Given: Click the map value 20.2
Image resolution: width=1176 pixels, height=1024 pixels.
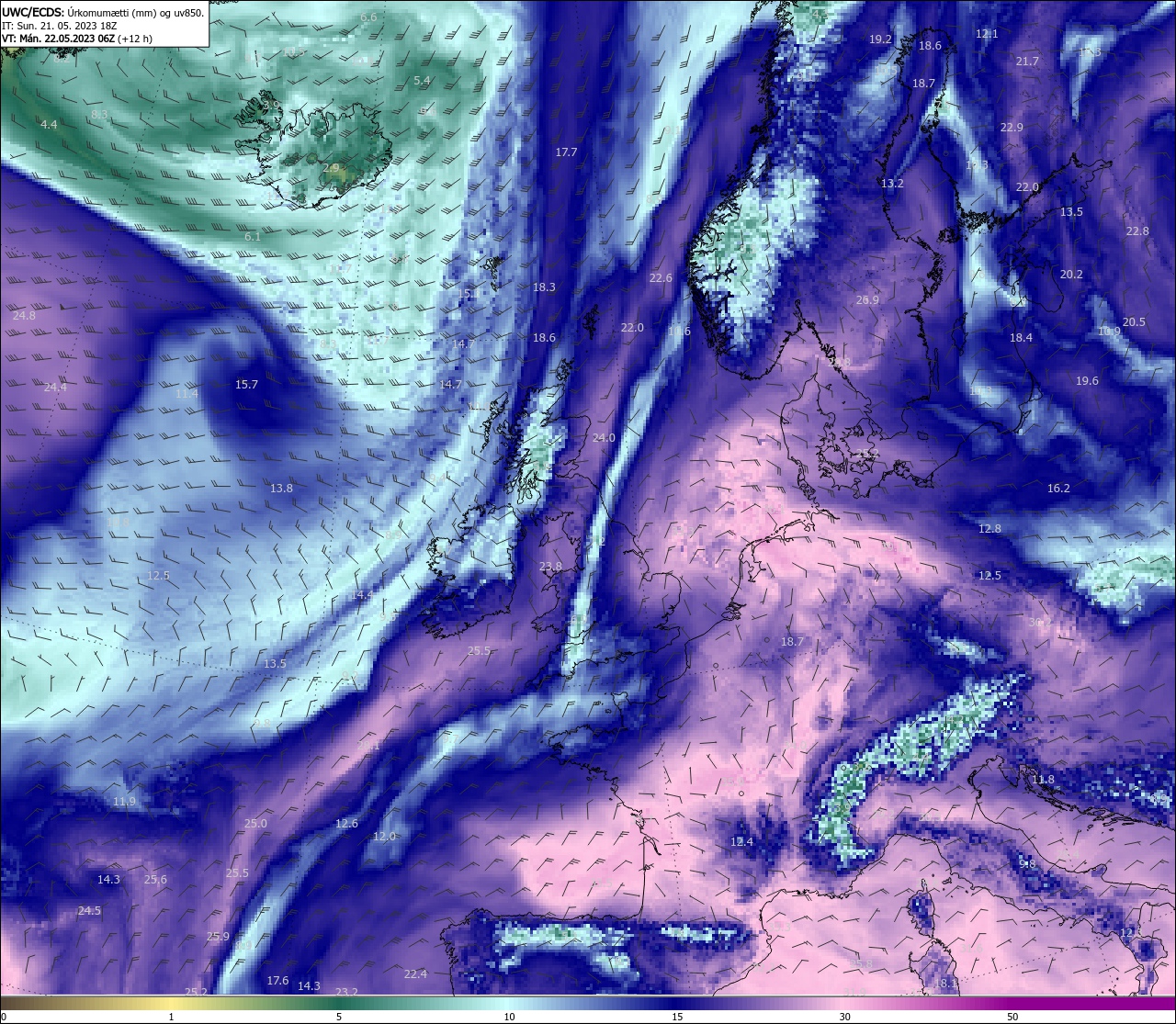Looking at the screenshot, I should click(1071, 275).
